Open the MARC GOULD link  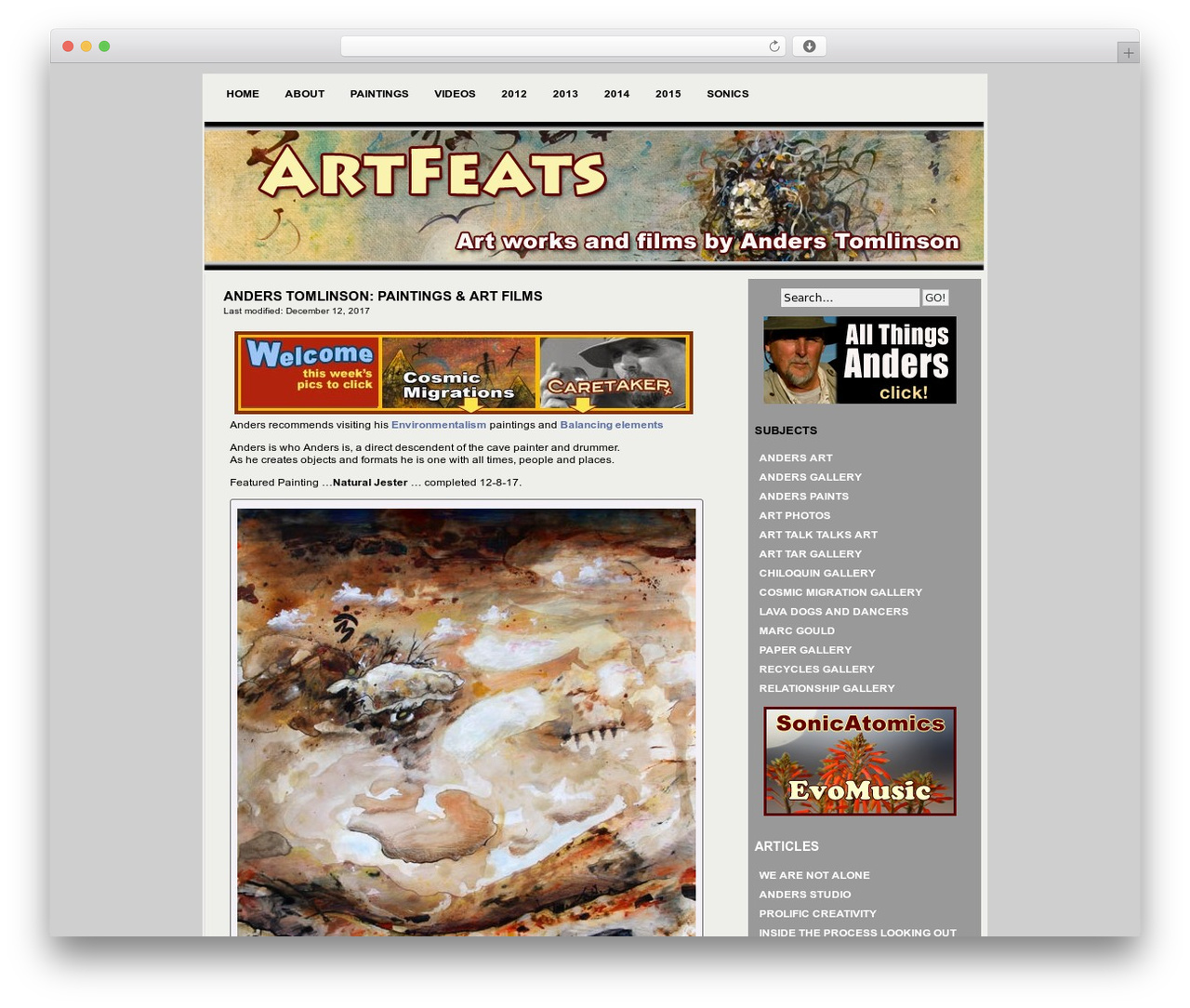[797, 630]
